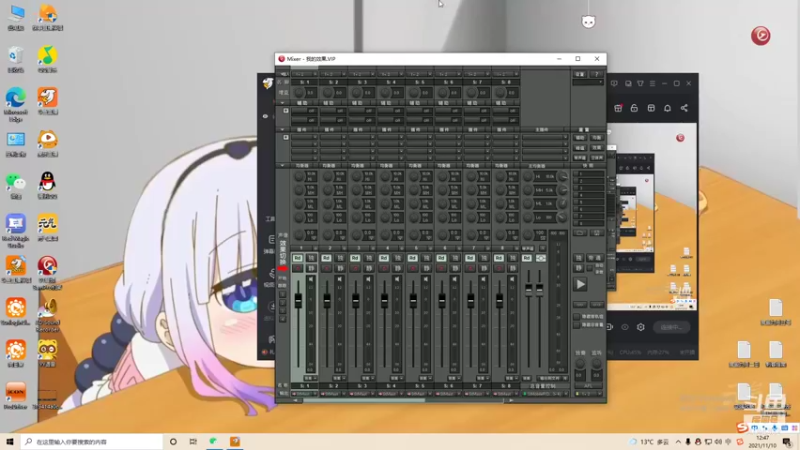The height and width of the screenshot is (450, 800).
Task: Open the first master plugin slot dropdown
Action: (545, 137)
